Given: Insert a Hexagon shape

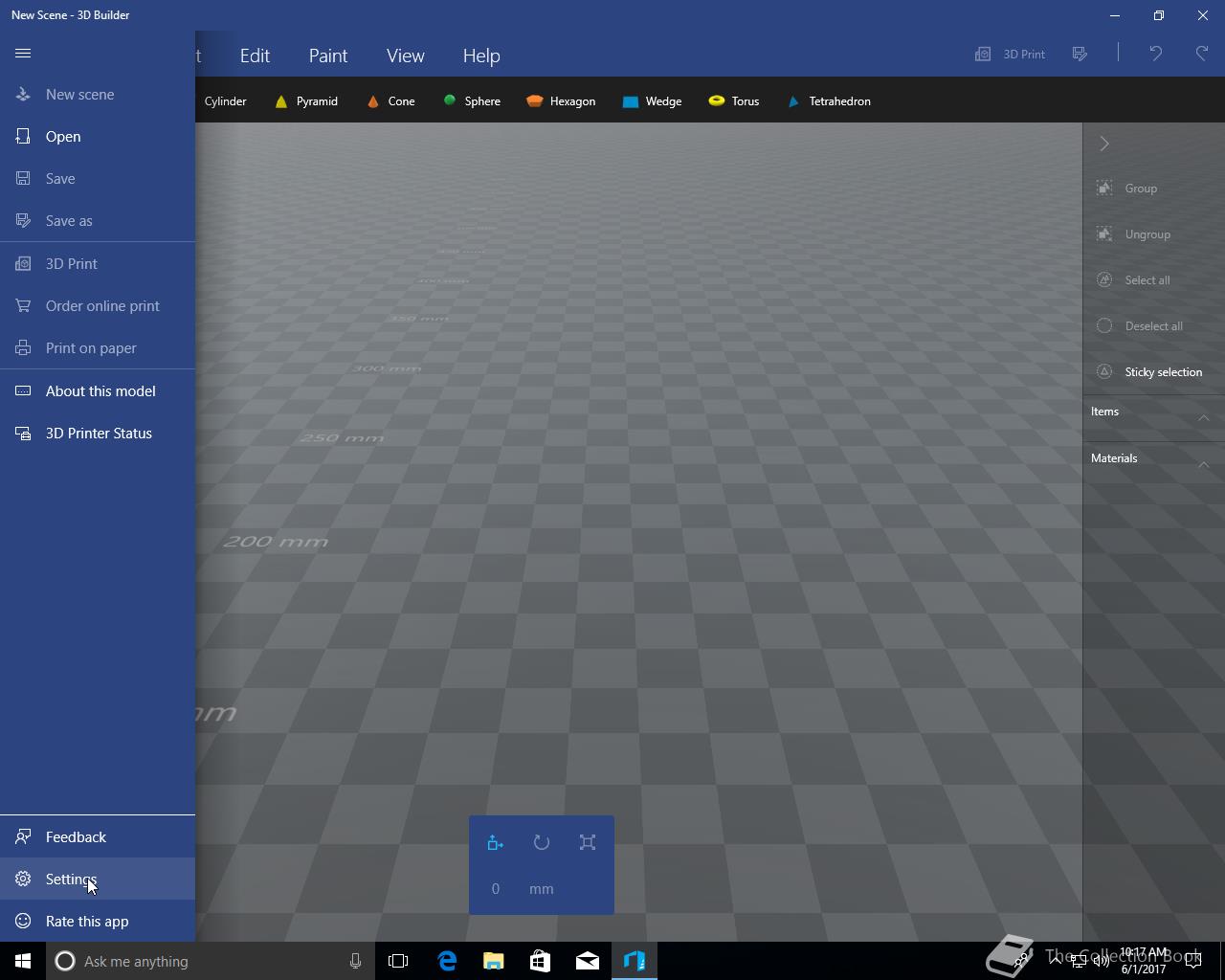Looking at the screenshot, I should (x=561, y=100).
